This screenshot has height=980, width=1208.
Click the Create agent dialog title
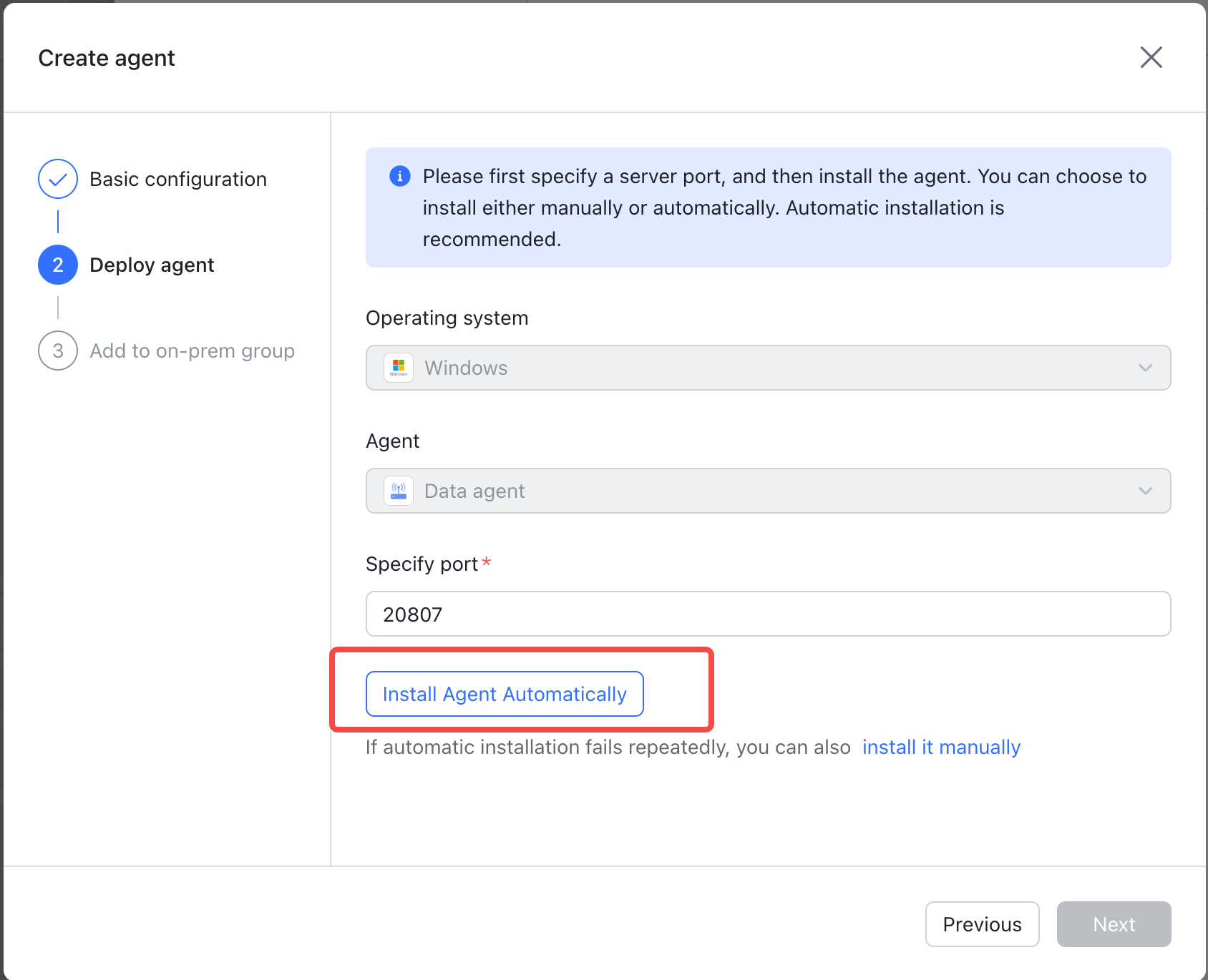point(107,57)
